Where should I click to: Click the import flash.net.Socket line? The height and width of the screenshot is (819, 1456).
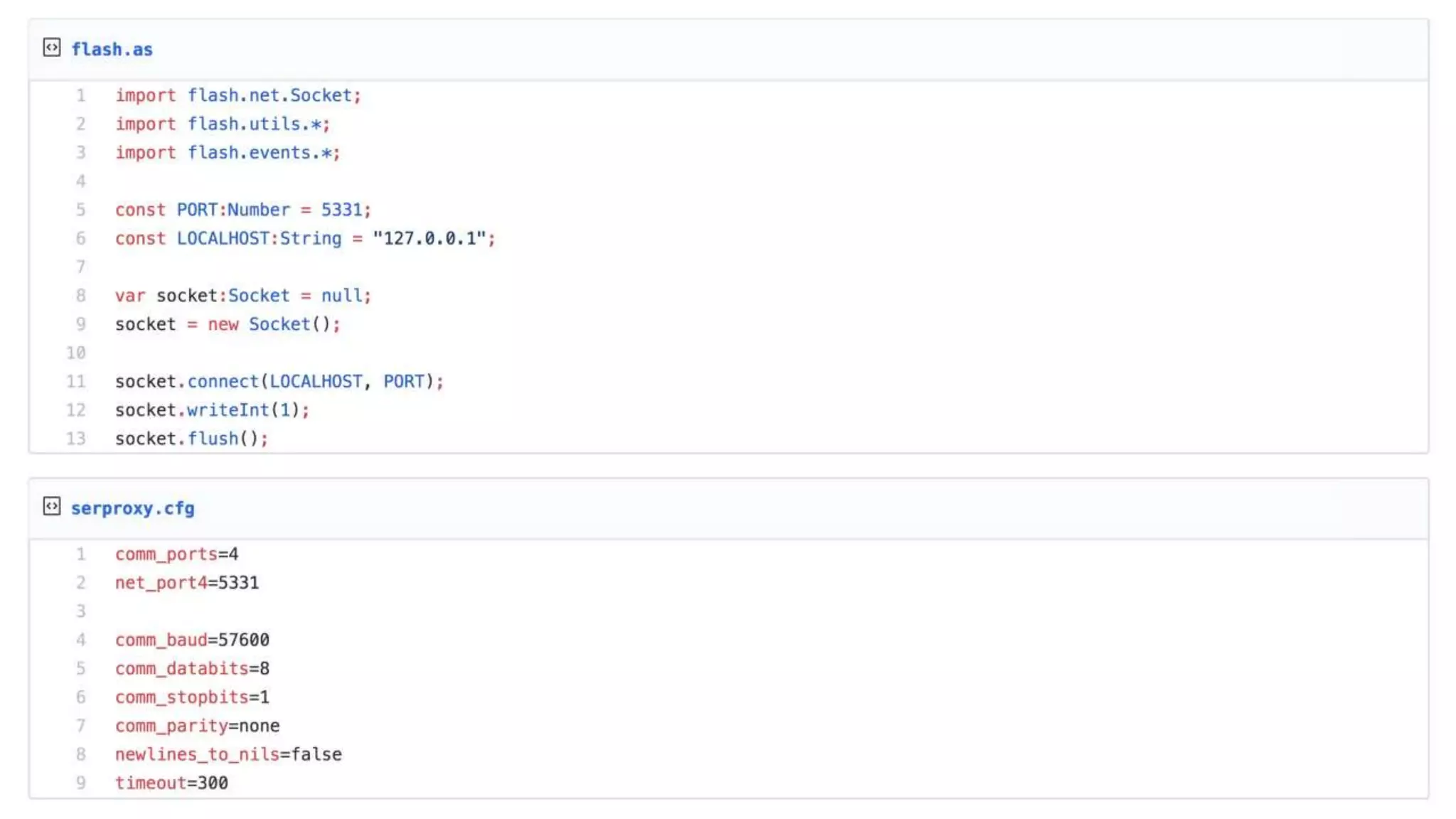(x=238, y=95)
